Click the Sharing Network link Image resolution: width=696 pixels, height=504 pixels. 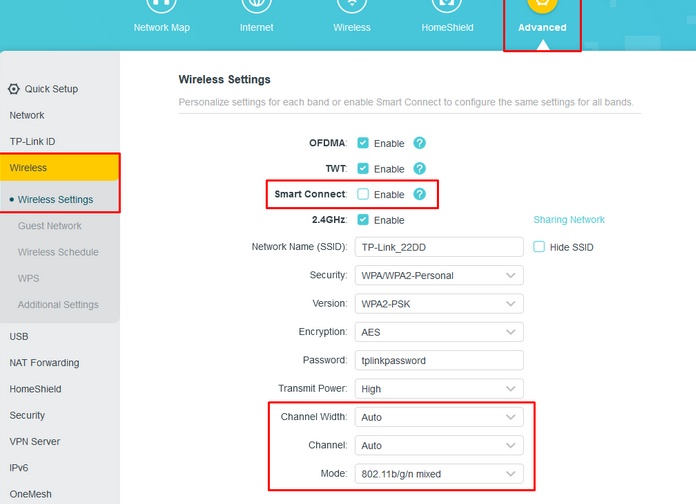click(569, 219)
